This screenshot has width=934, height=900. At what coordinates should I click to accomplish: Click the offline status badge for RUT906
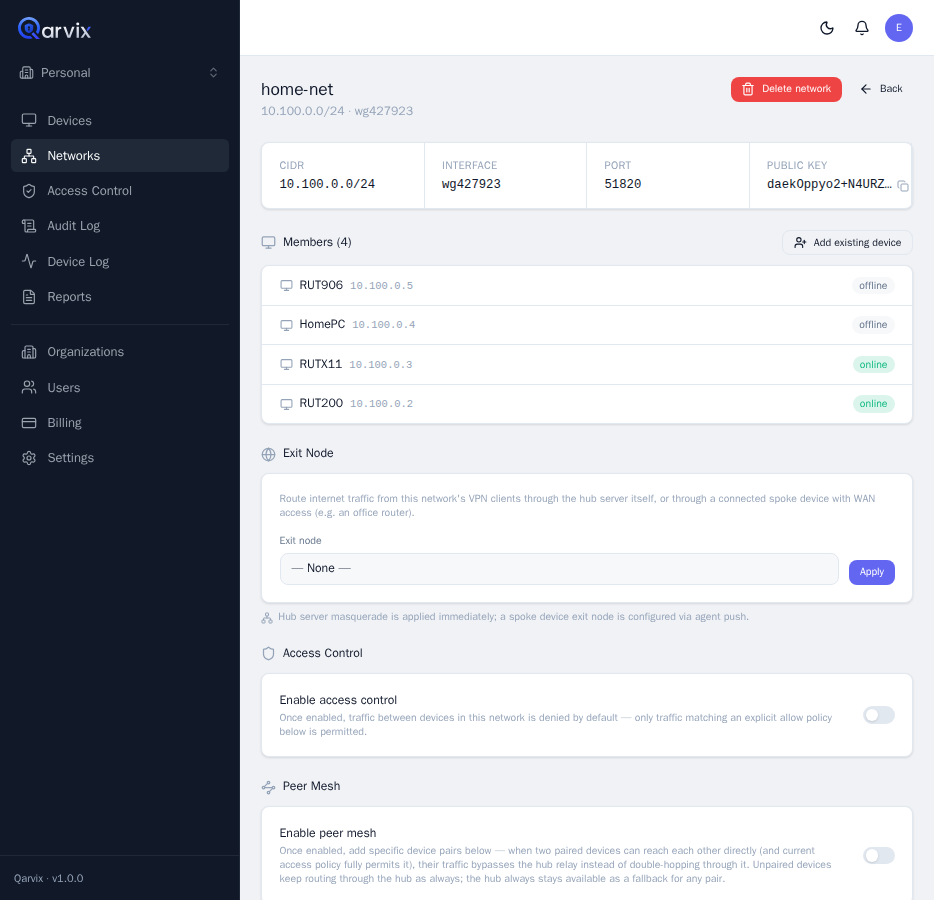[873, 286]
